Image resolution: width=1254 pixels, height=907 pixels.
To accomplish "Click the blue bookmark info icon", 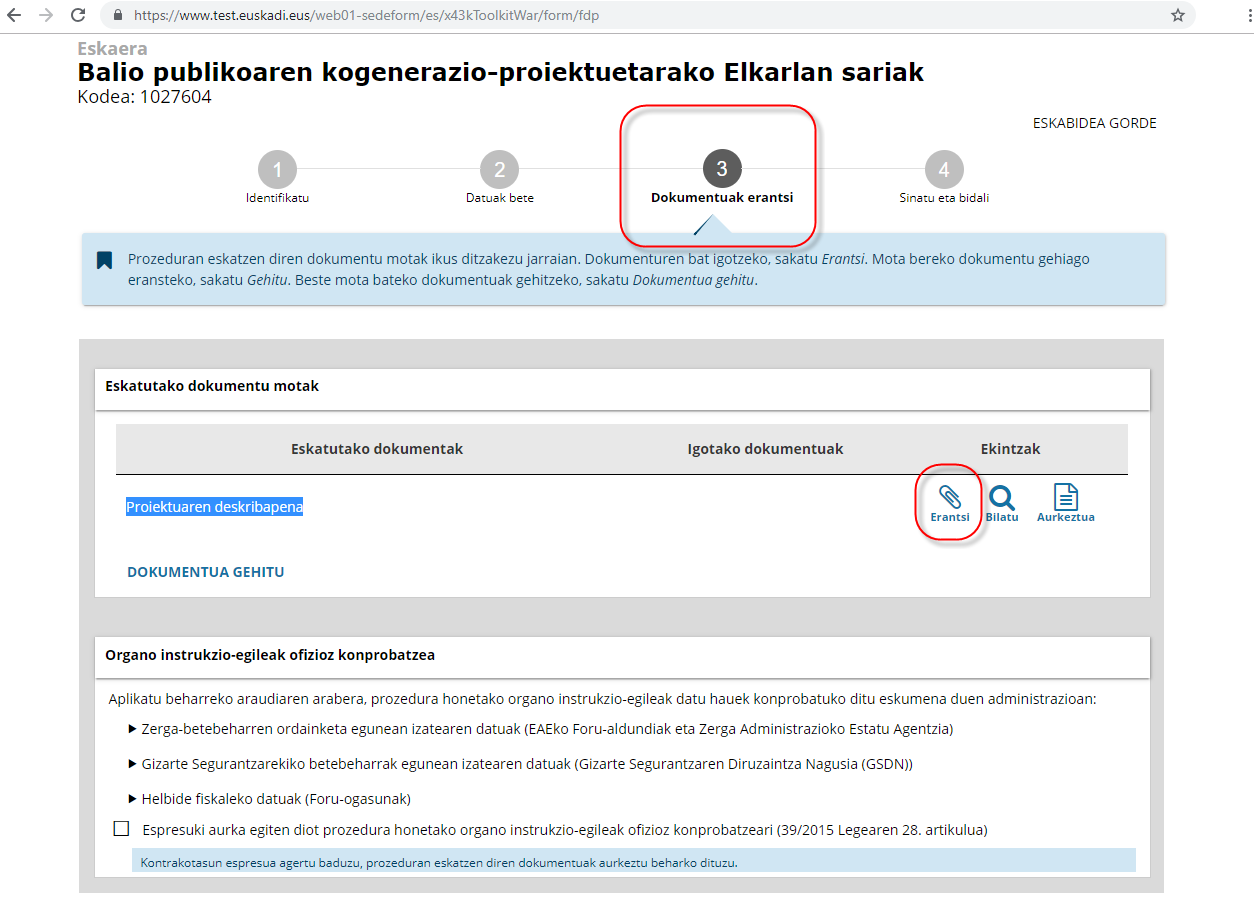I will [104, 260].
